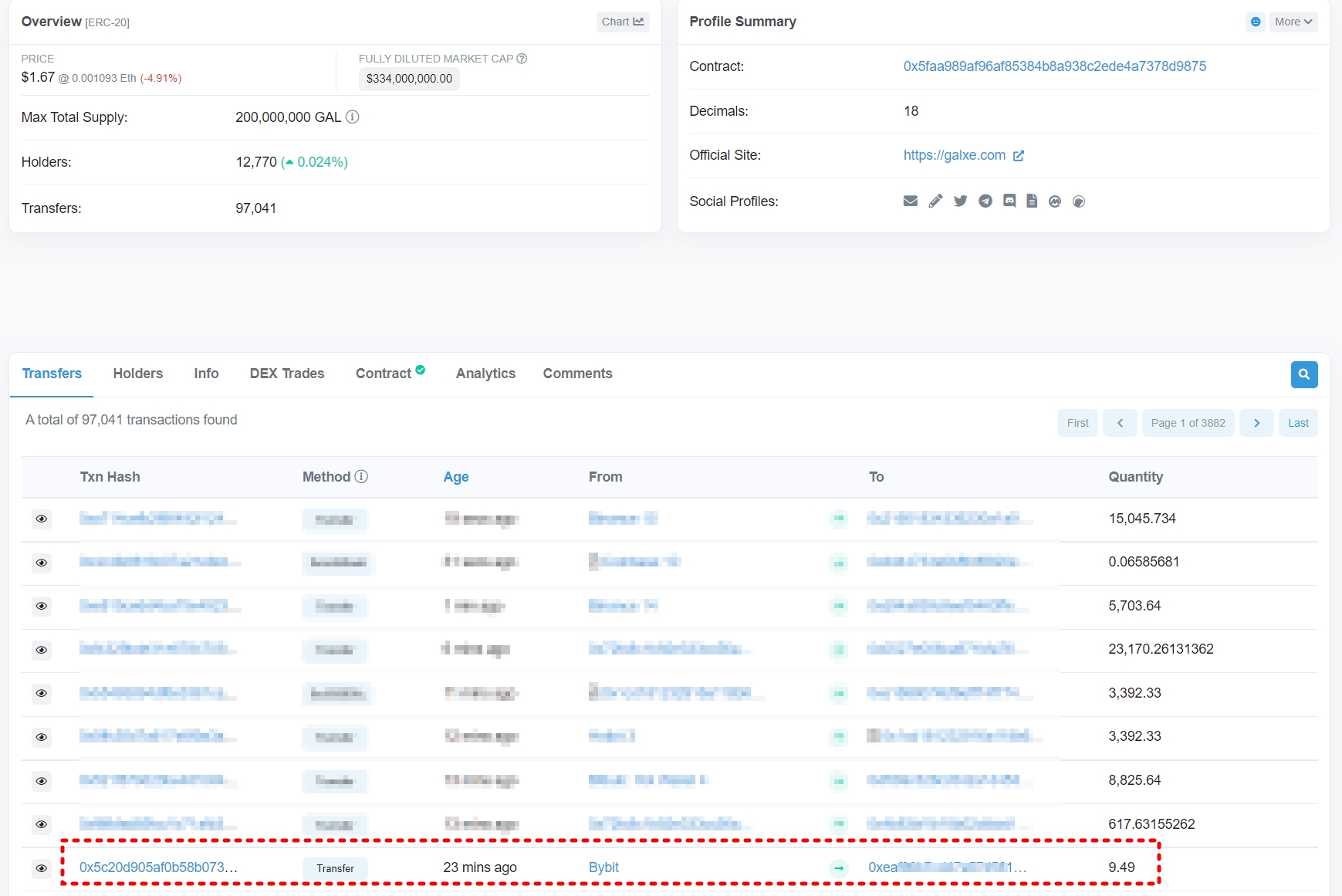Click the Chart button in Overview
This screenshot has width=1342, height=896.
point(623,22)
